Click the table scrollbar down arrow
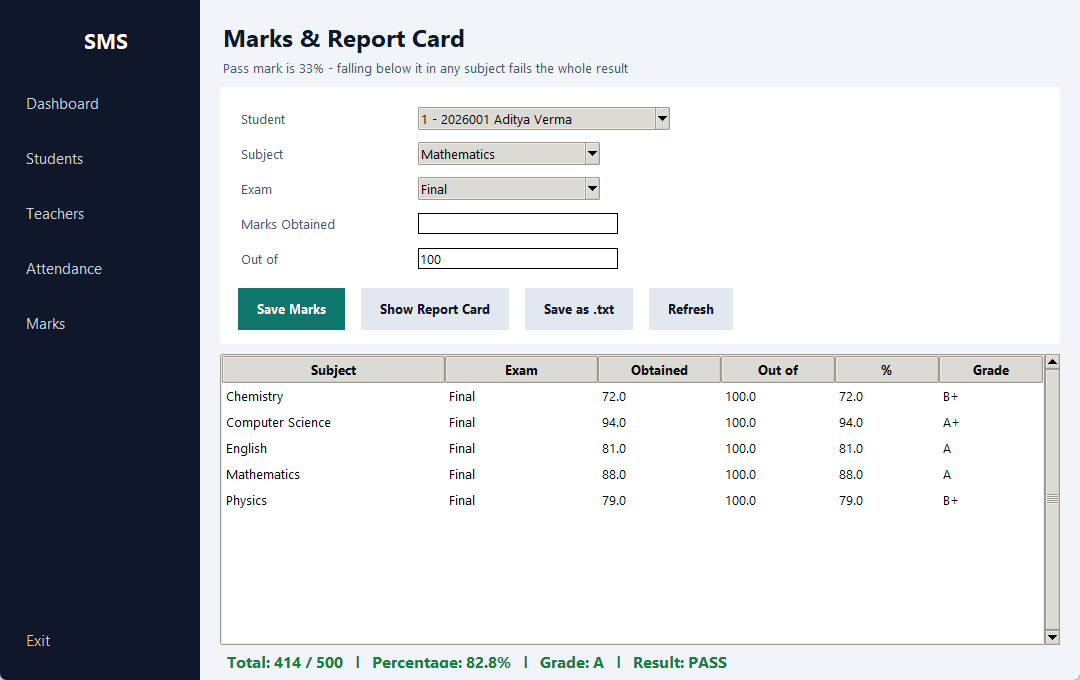Screen dimensions: 1080x680 [1052, 637]
